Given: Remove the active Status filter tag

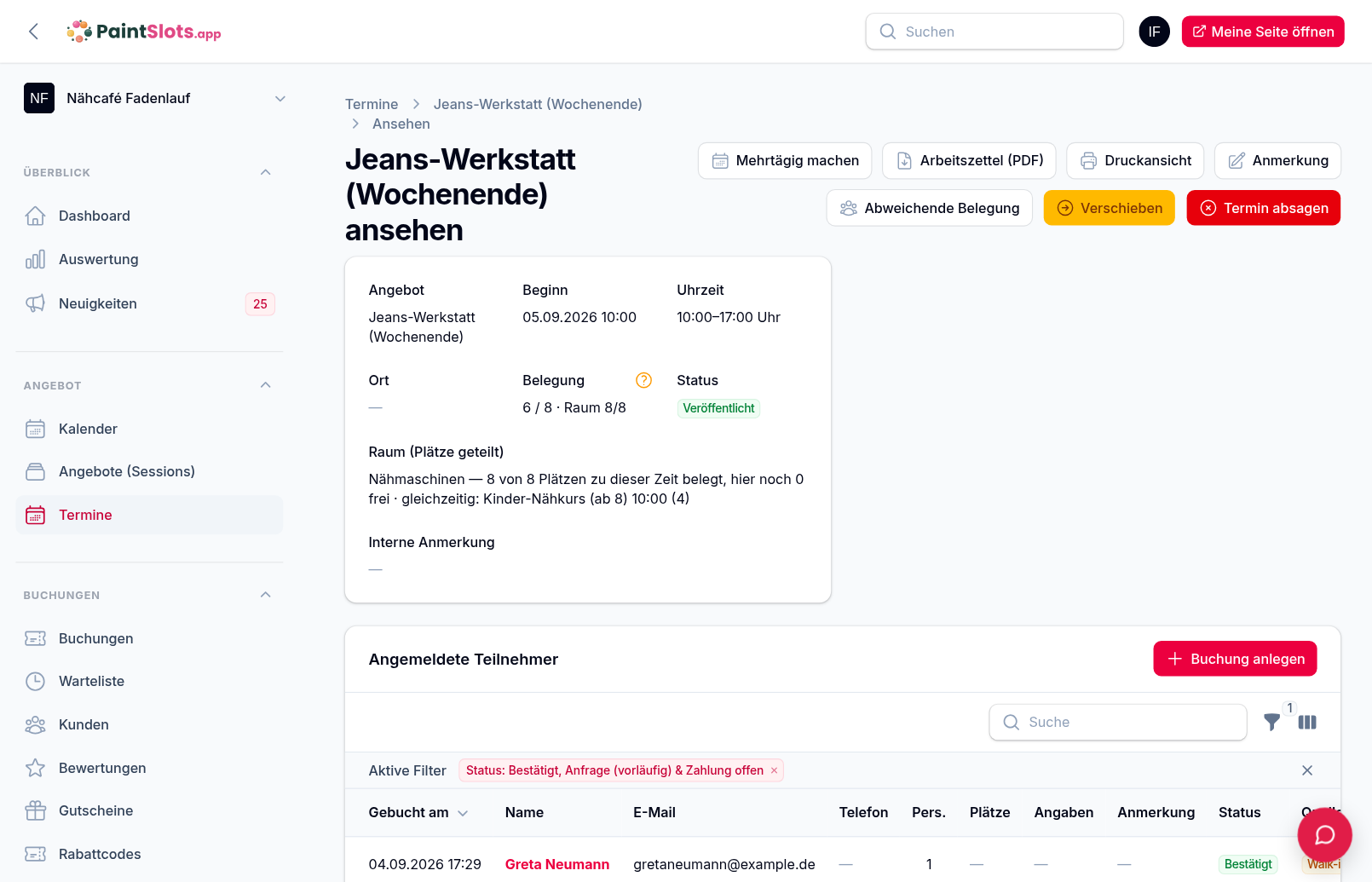Looking at the screenshot, I should [774, 770].
